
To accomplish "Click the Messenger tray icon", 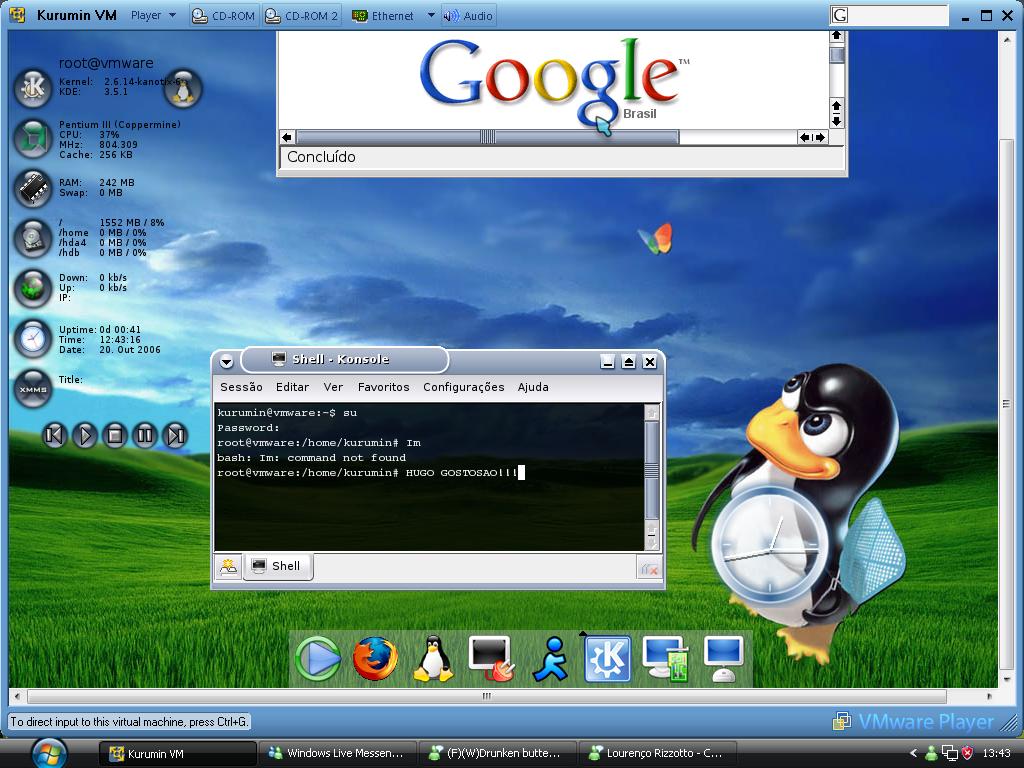I will point(931,754).
